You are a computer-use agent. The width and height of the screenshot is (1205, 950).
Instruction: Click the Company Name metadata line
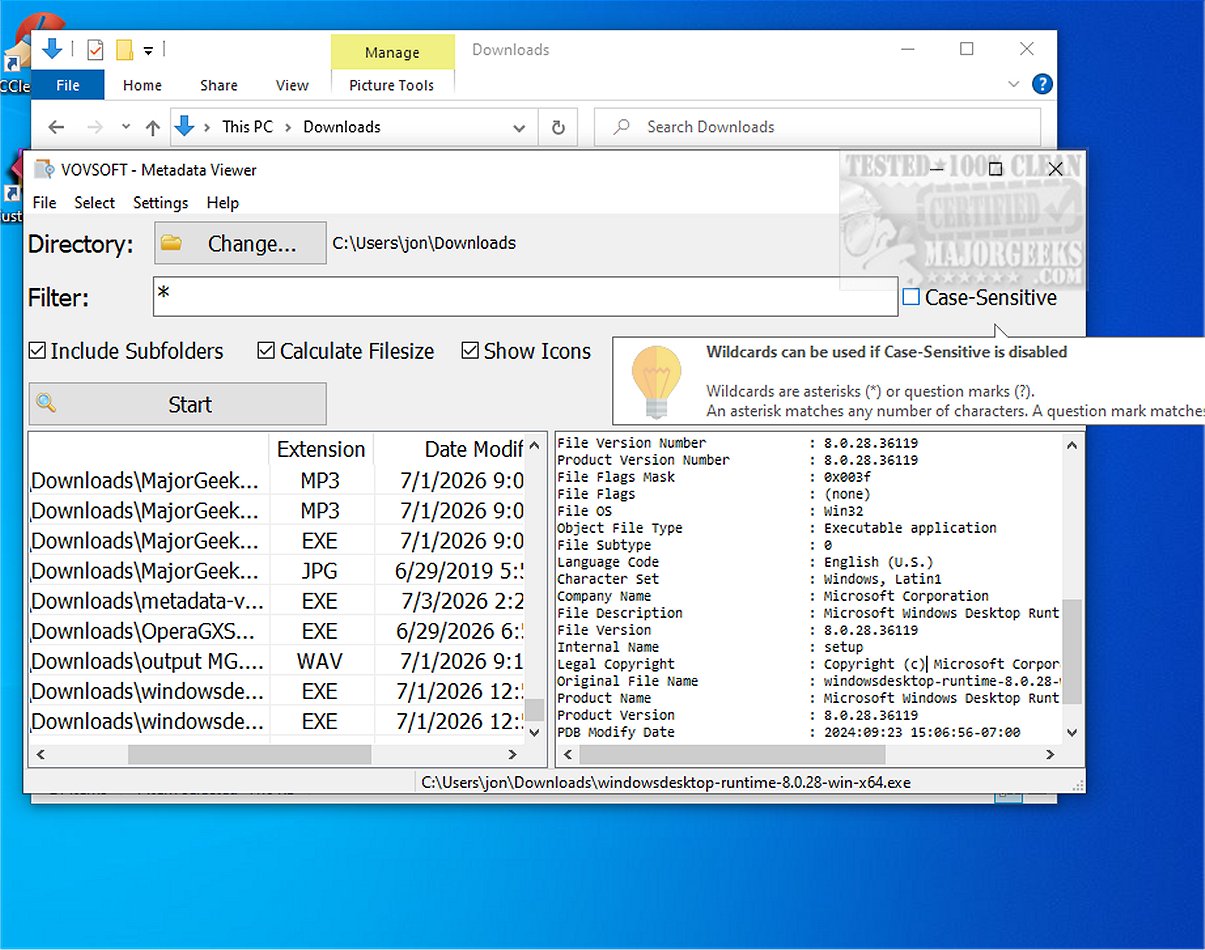coord(808,596)
